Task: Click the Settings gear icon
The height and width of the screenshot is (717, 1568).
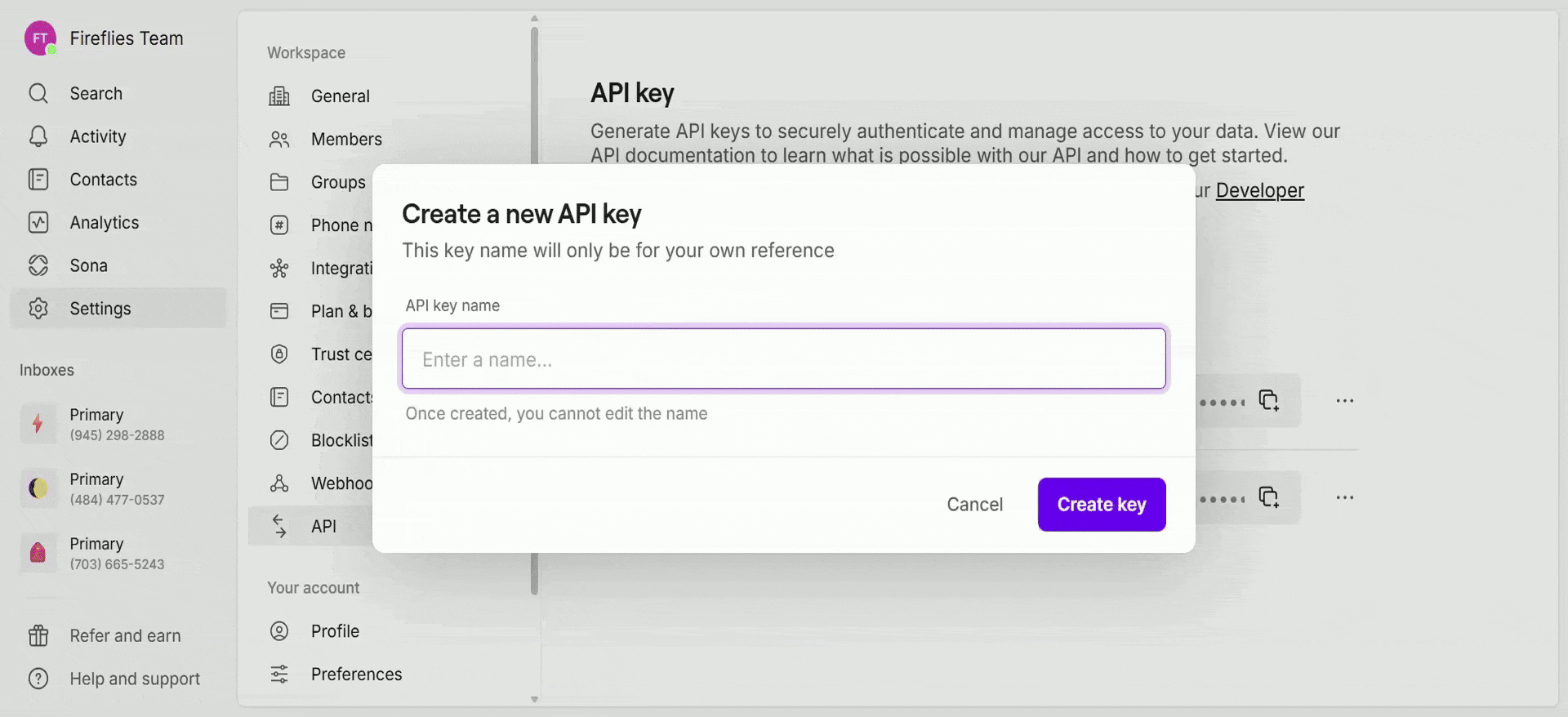Action: point(38,309)
